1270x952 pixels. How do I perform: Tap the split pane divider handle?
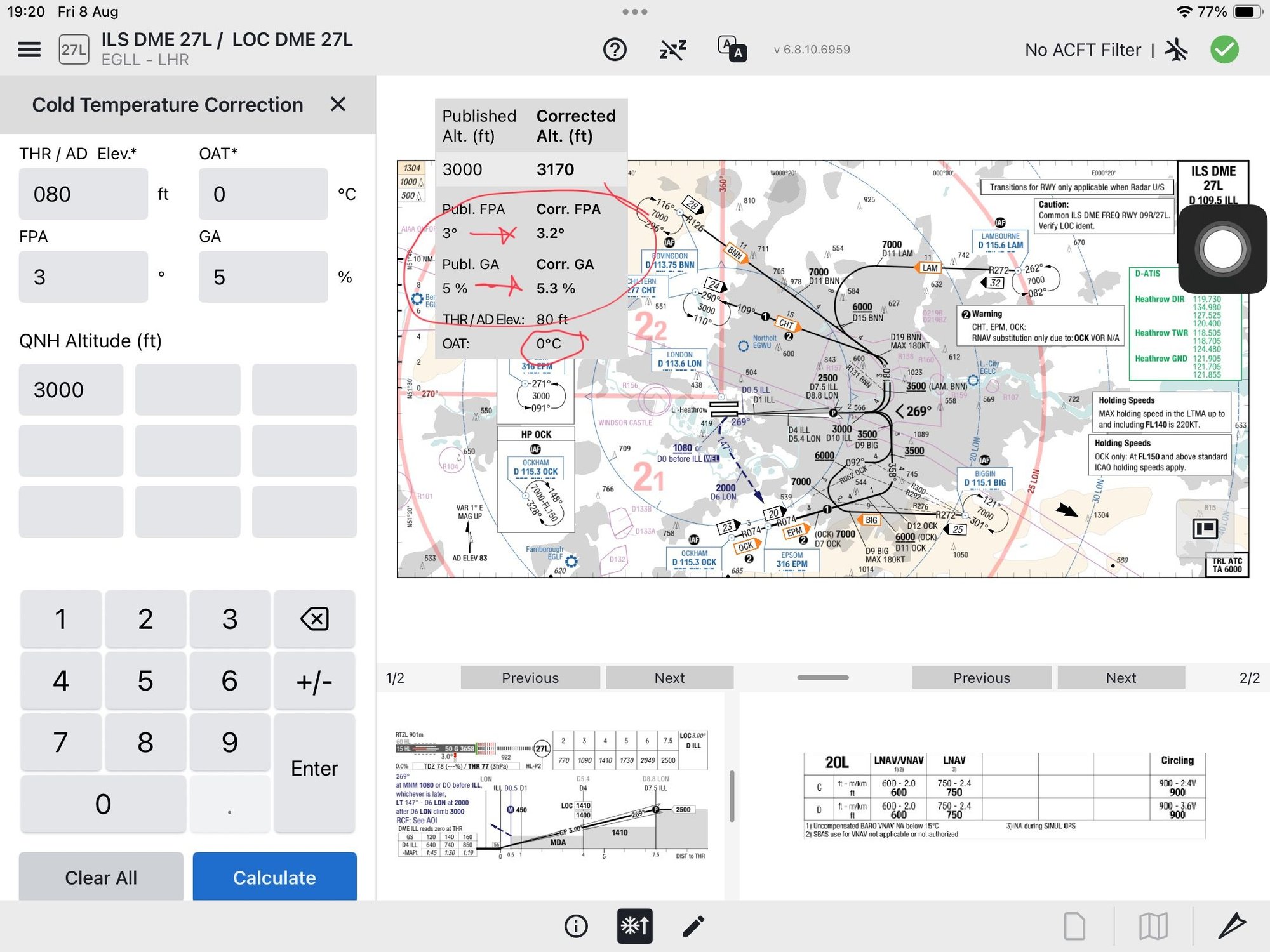[823, 678]
